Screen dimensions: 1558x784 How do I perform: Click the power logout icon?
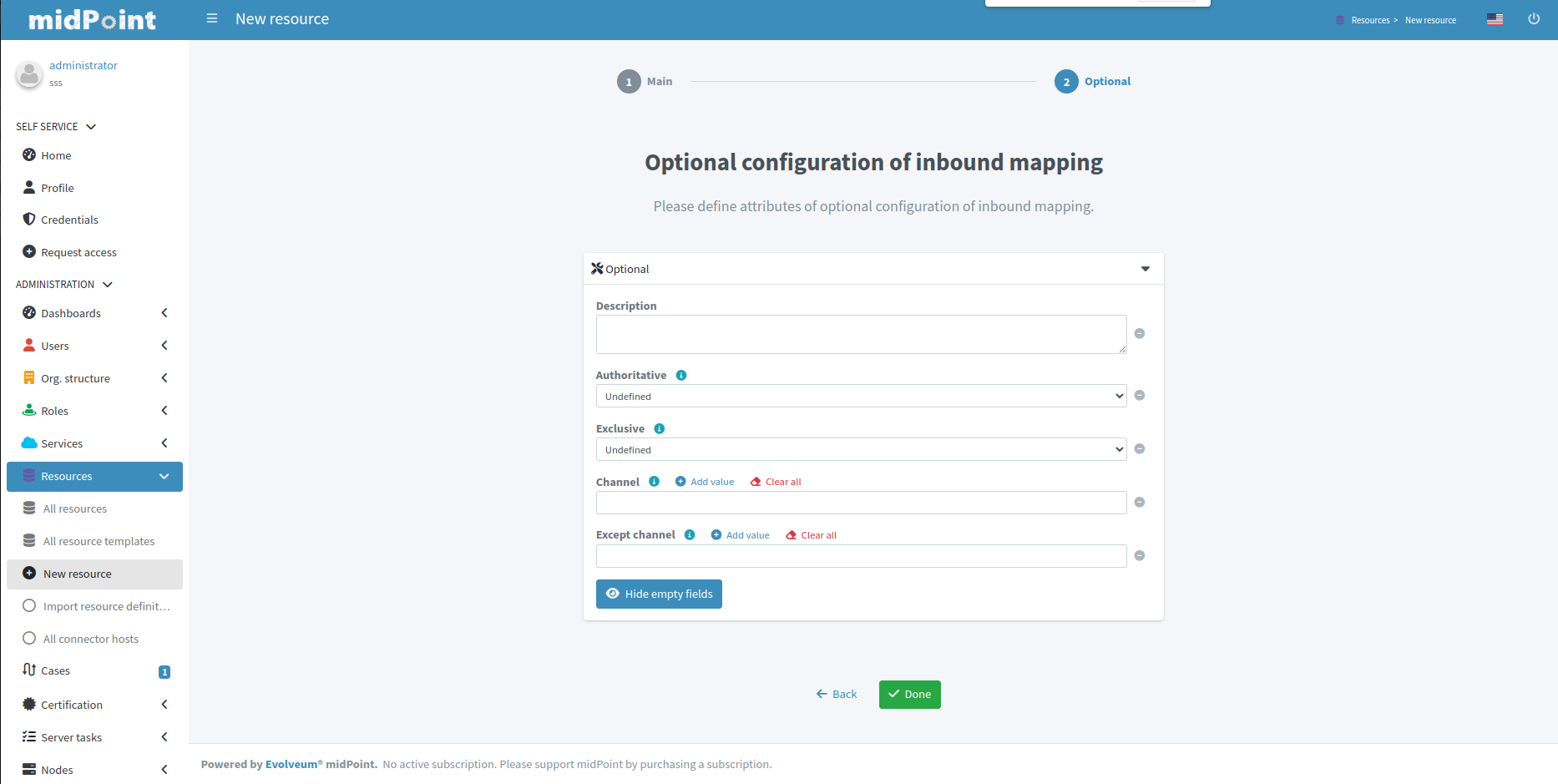pyautogui.click(x=1534, y=19)
